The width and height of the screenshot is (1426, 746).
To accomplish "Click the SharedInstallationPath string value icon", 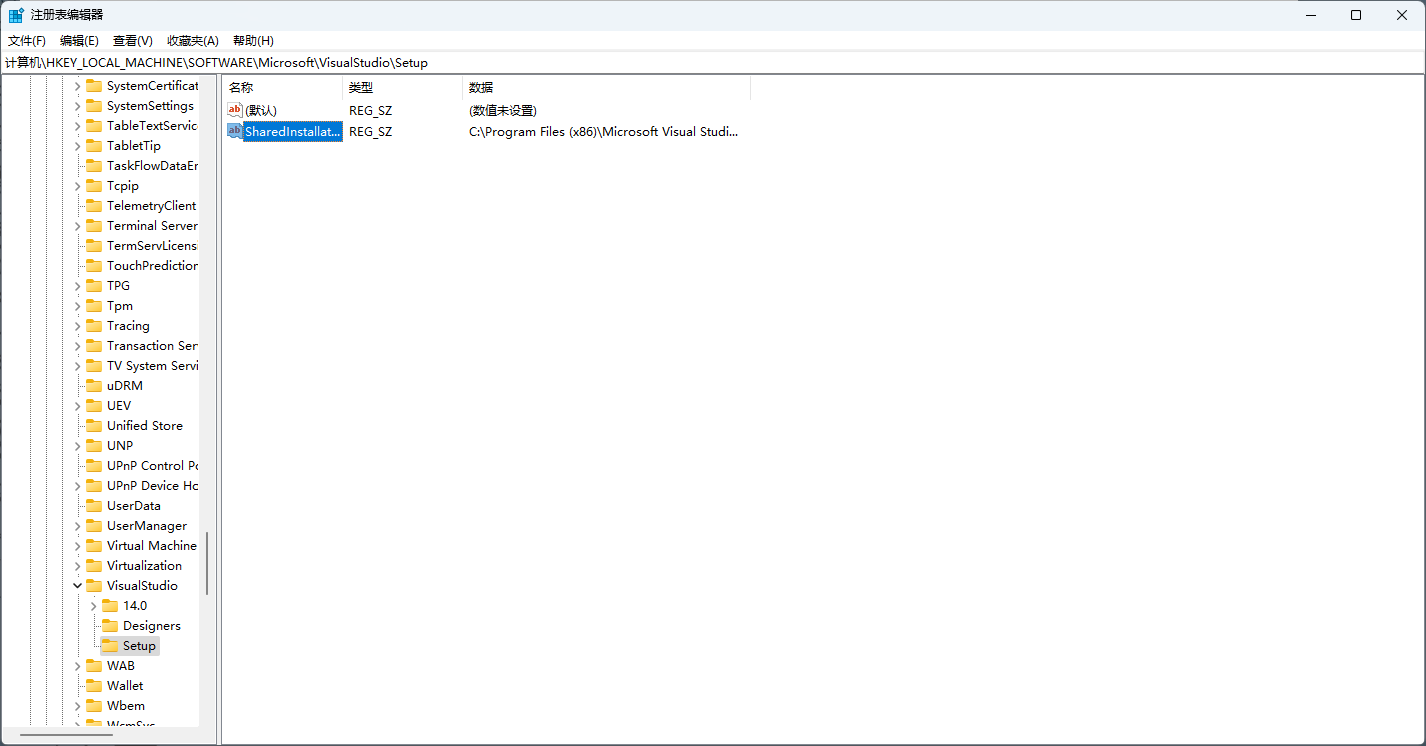I will (235, 131).
